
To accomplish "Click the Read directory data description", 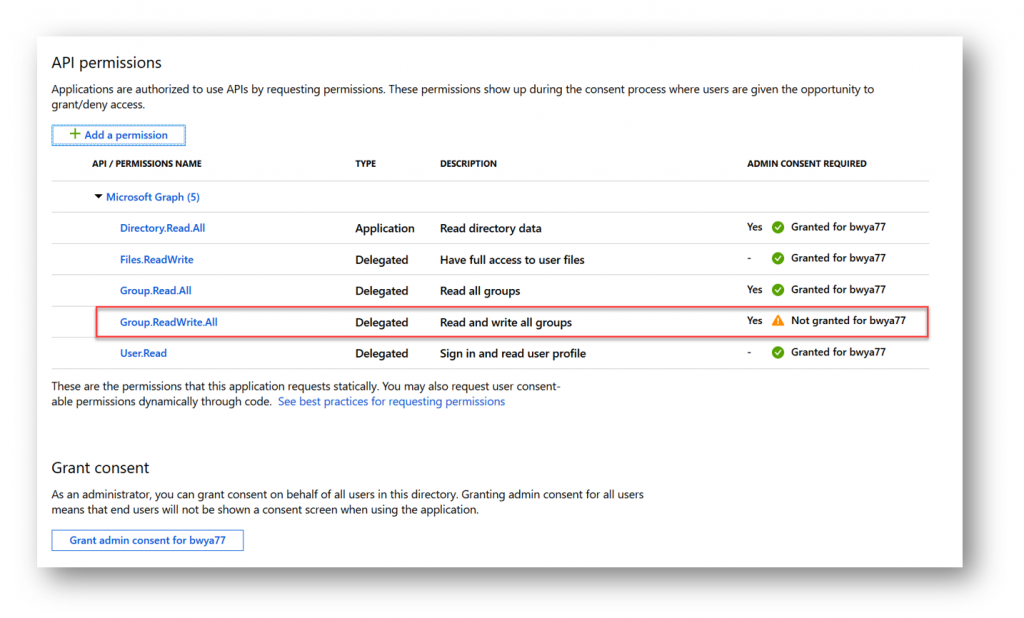I will pos(490,229).
